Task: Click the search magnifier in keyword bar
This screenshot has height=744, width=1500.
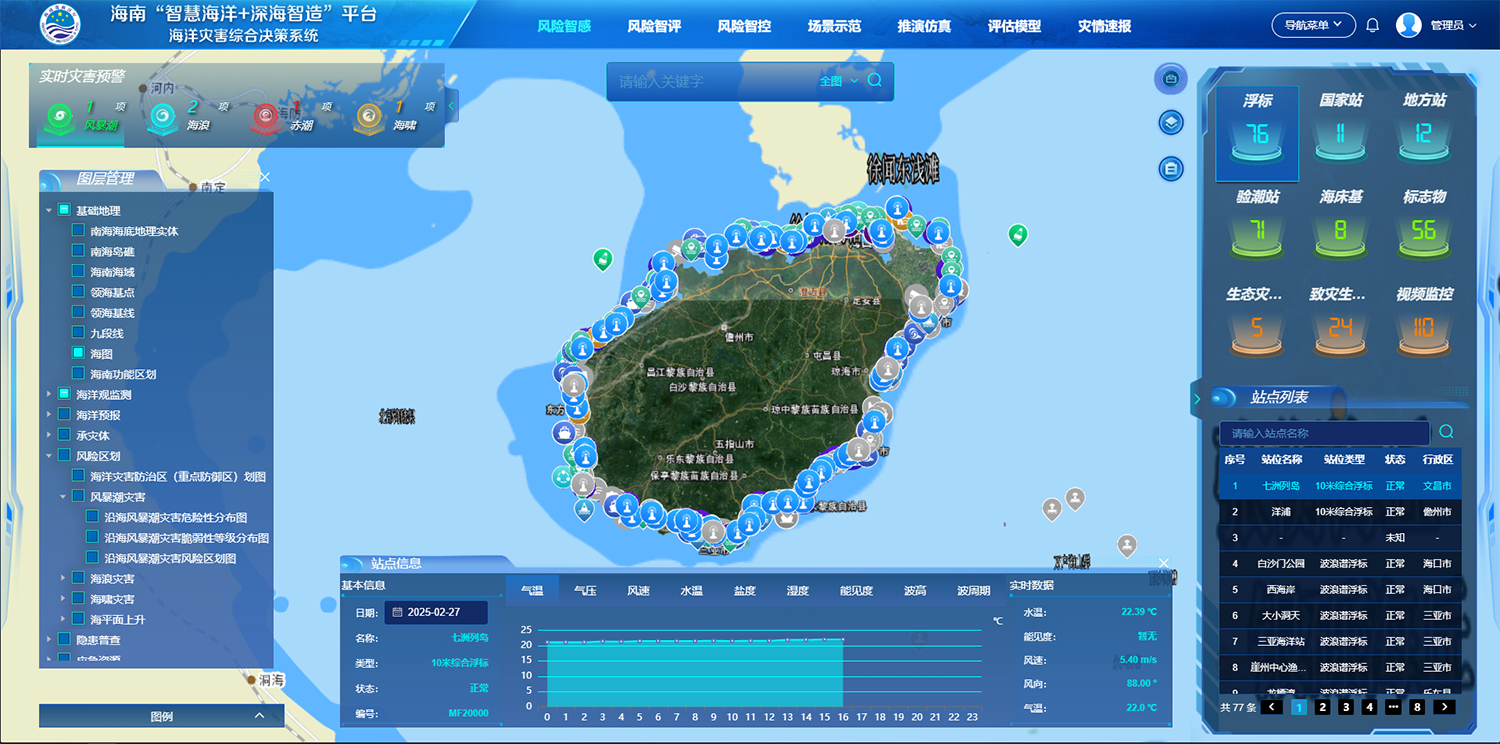Action: pyautogui.click(x=875, y=81)
